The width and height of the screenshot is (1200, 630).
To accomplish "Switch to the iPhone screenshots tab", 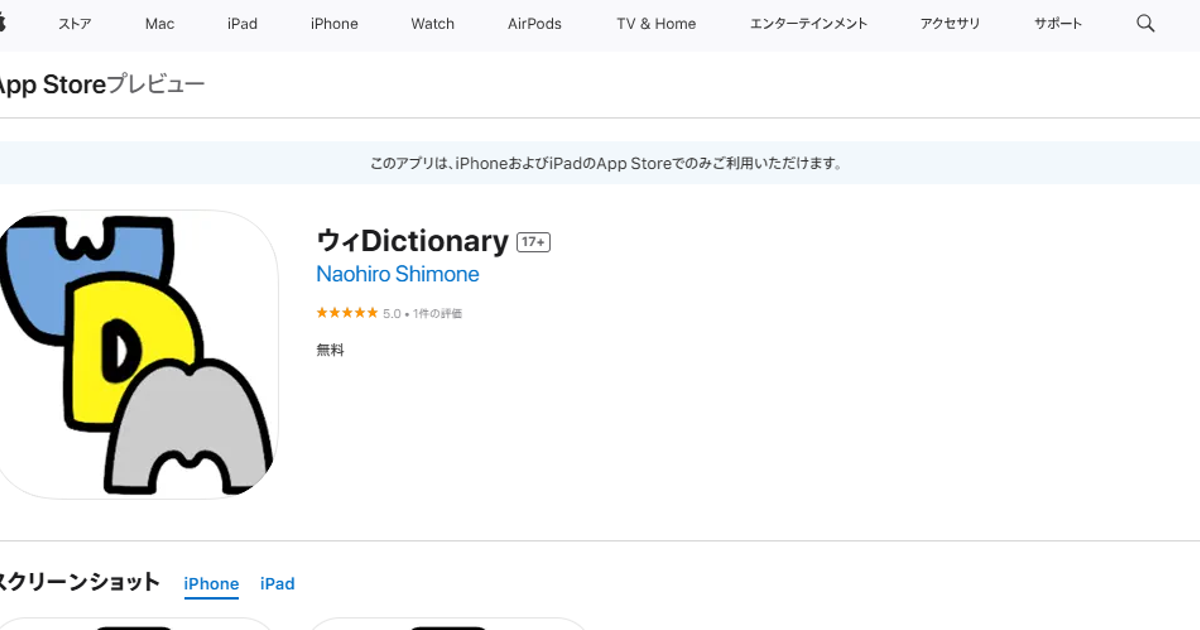I will point(211,584).
